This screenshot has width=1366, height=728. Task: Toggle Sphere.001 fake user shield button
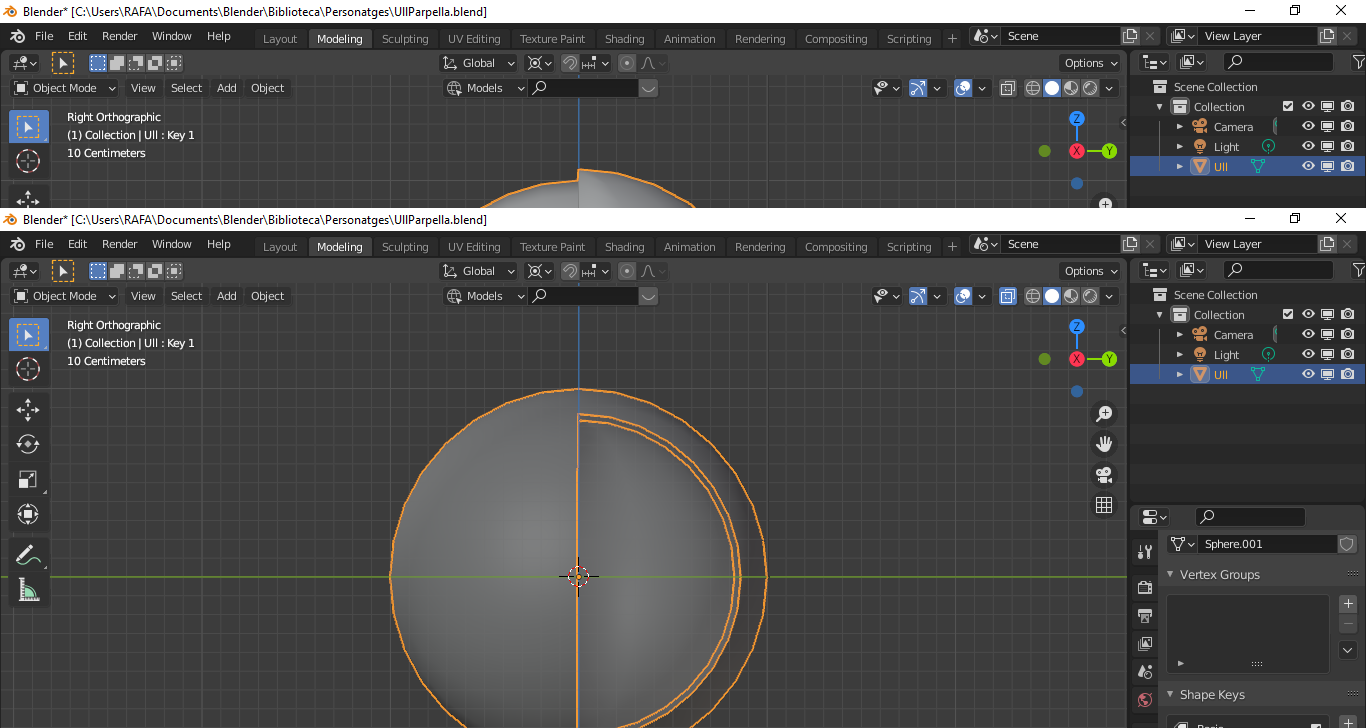tap(1347, 544)
